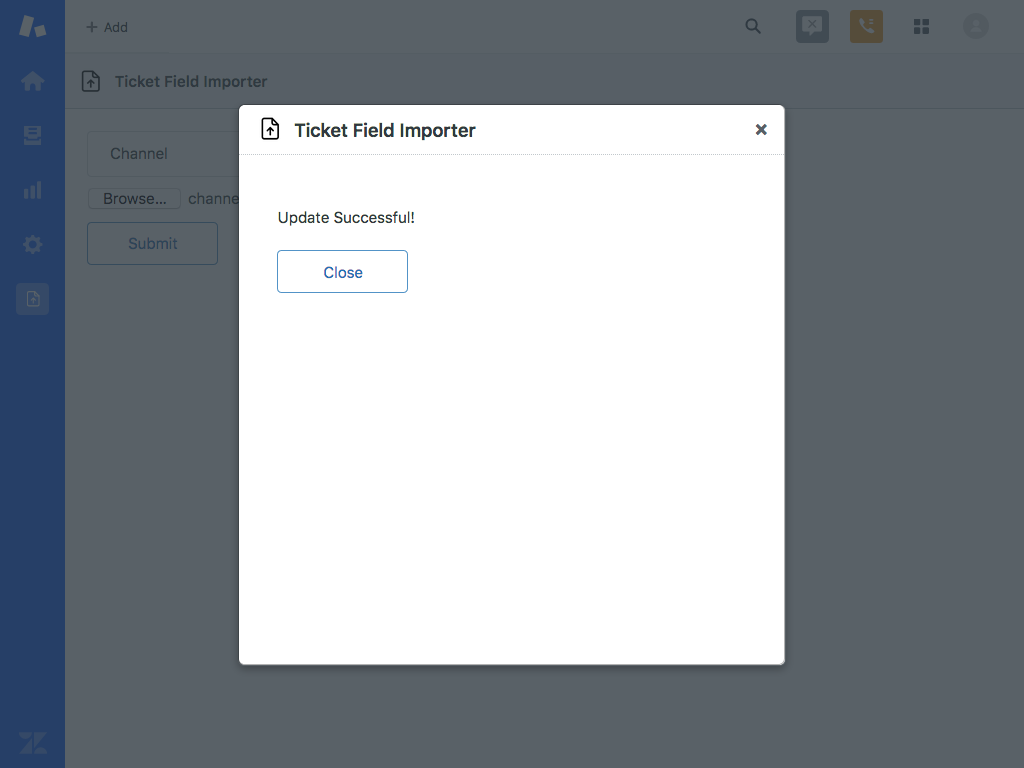Click the Zendesk logo at the bottom

pos(32,743)
